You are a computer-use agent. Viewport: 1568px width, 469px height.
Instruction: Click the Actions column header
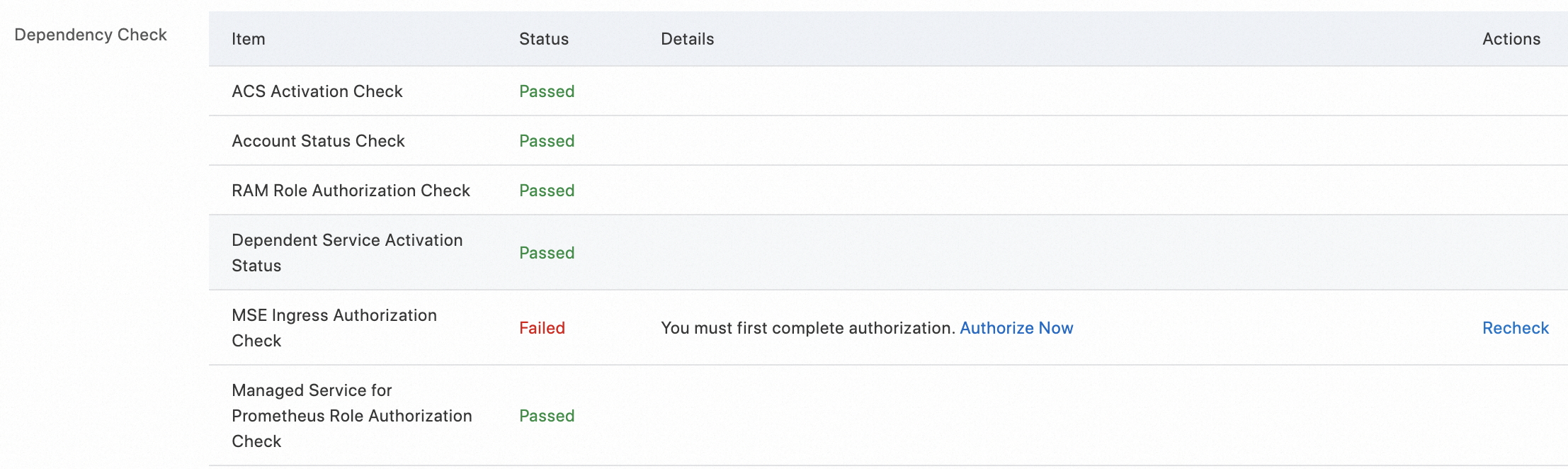(x=1511, y=39)
